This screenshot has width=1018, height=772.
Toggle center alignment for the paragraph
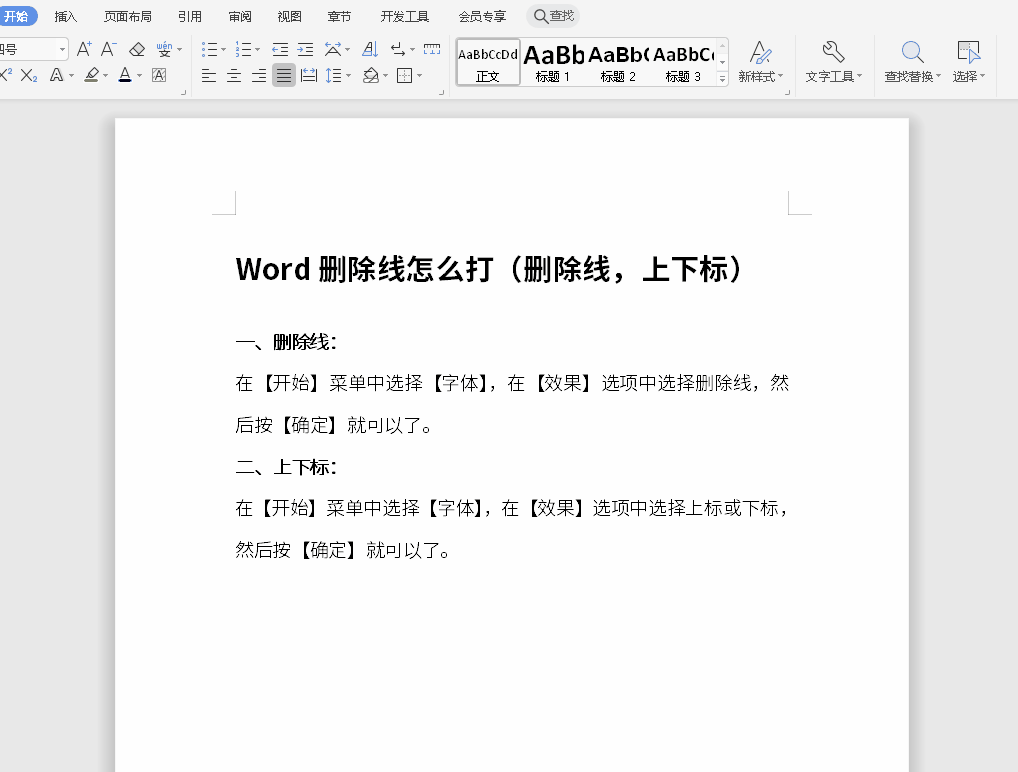point(234,75)
